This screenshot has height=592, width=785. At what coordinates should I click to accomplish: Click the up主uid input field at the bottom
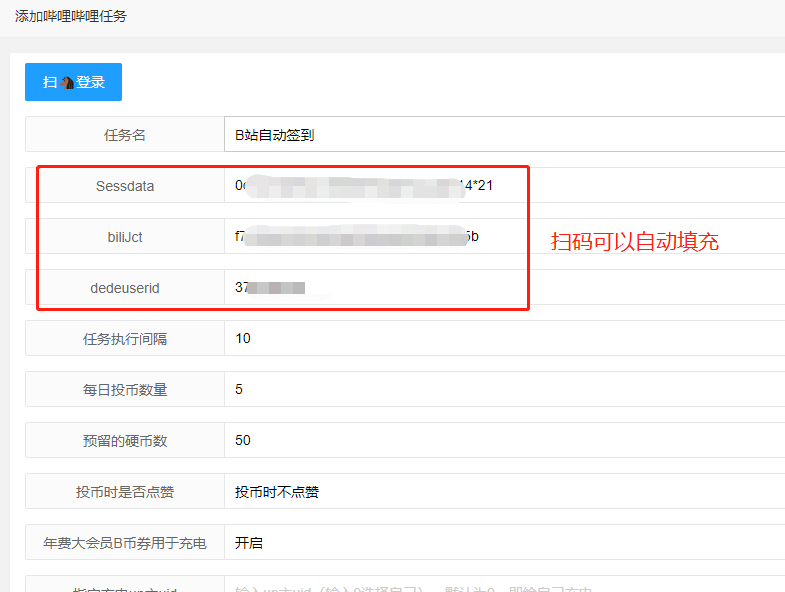coord(505,584)
